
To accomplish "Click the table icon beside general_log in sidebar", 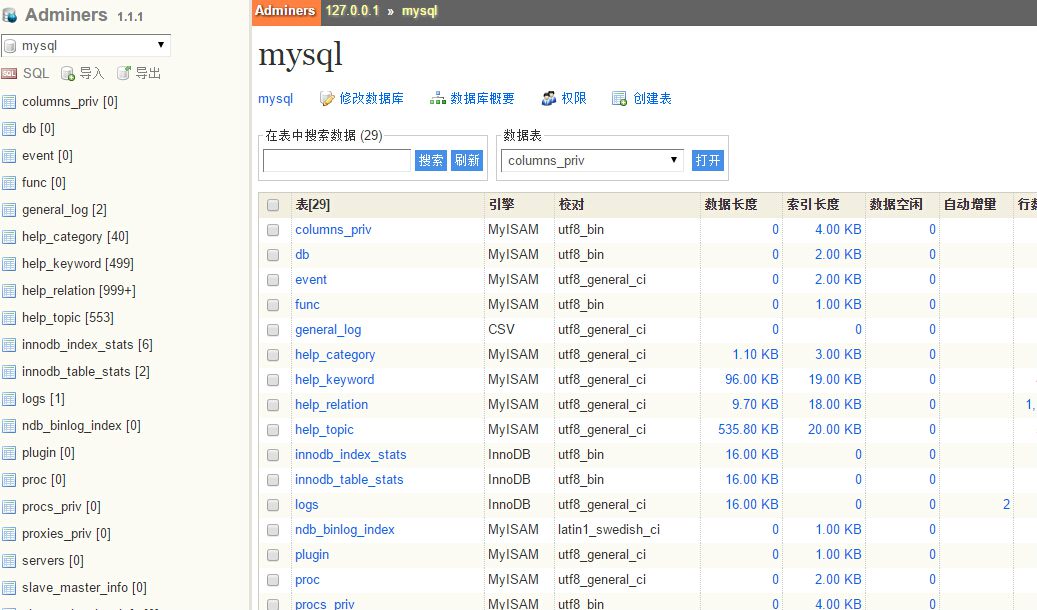I will [9, 210].
